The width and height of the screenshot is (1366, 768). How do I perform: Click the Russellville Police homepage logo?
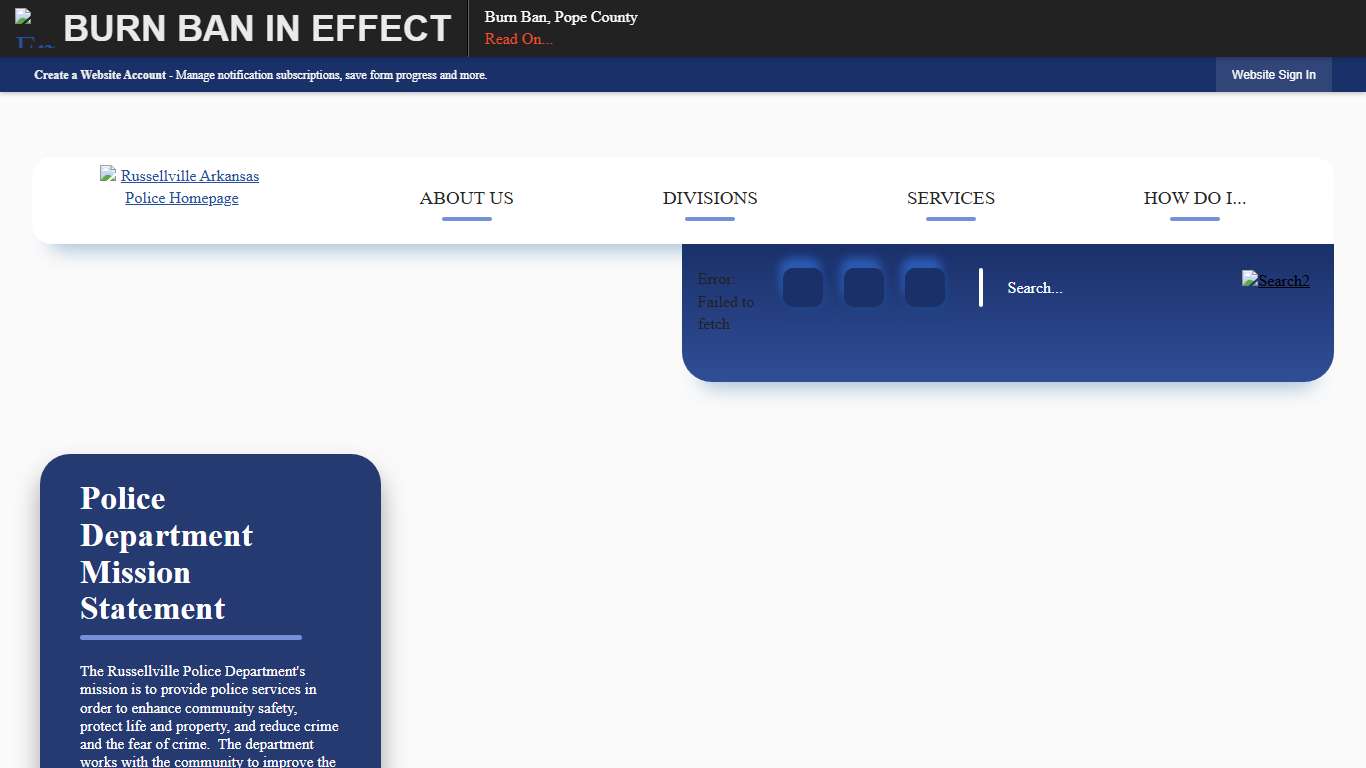pyautogui.click(x=180, y=186)
